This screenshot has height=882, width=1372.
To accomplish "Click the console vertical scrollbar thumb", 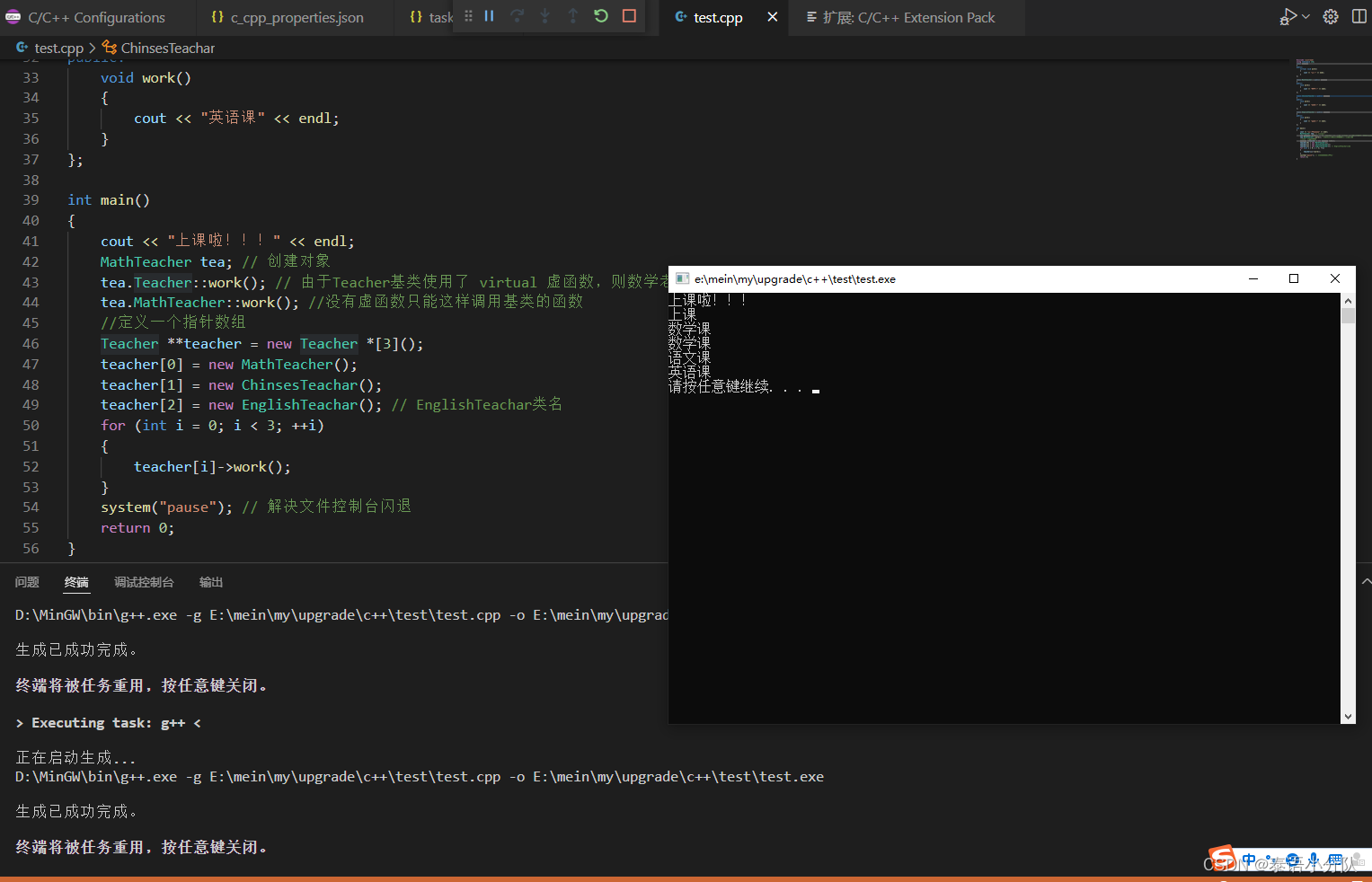I will (x=1348, y=315).
